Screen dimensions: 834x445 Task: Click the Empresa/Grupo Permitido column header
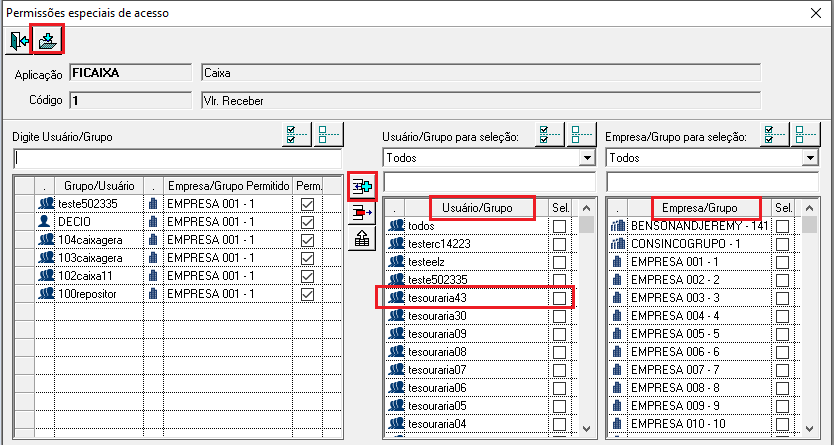[228, 186]
